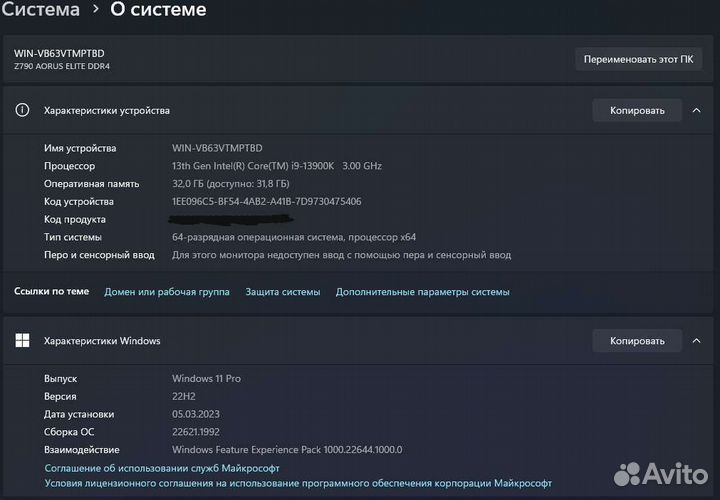Screen dimensions: 720x500
Task: Open the Домен или рабочая группа link
Action: click(167, 292)
